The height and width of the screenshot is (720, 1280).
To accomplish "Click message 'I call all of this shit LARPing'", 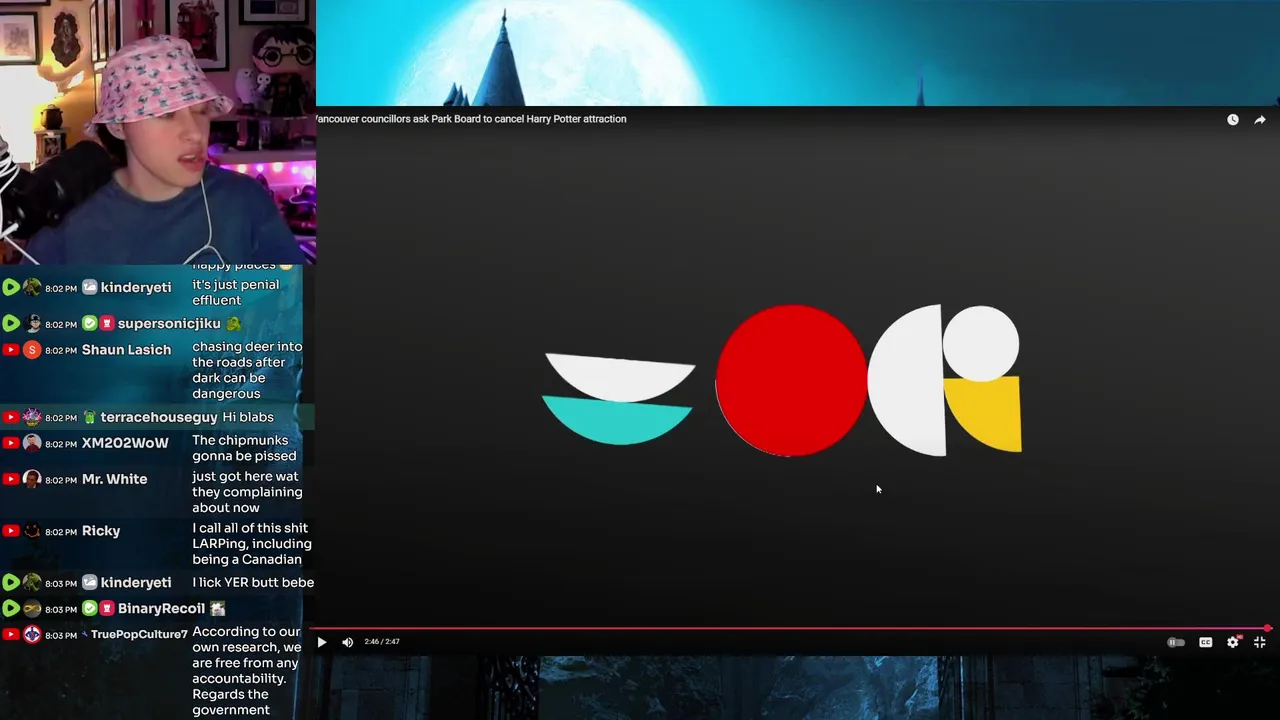I will coord(252,544).
